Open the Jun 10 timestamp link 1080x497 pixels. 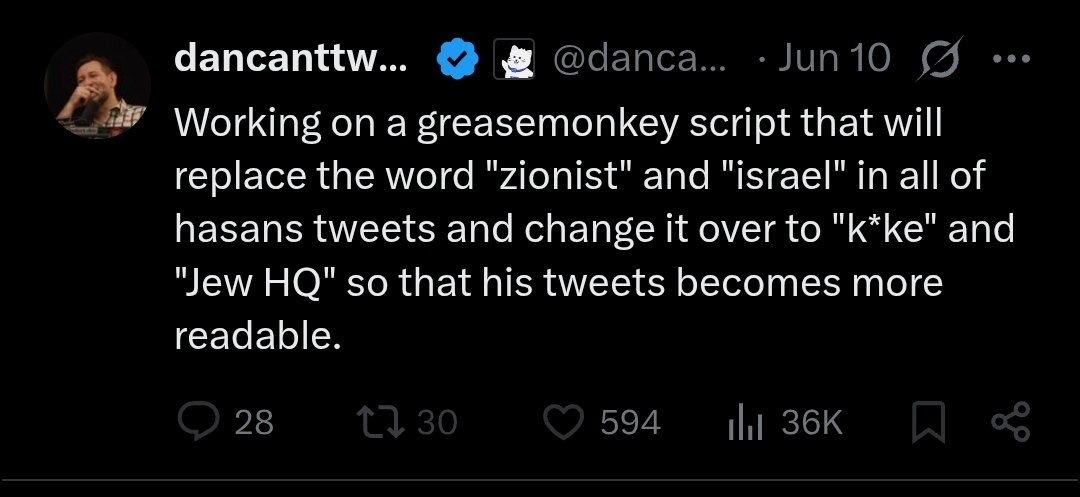(834, 58)
